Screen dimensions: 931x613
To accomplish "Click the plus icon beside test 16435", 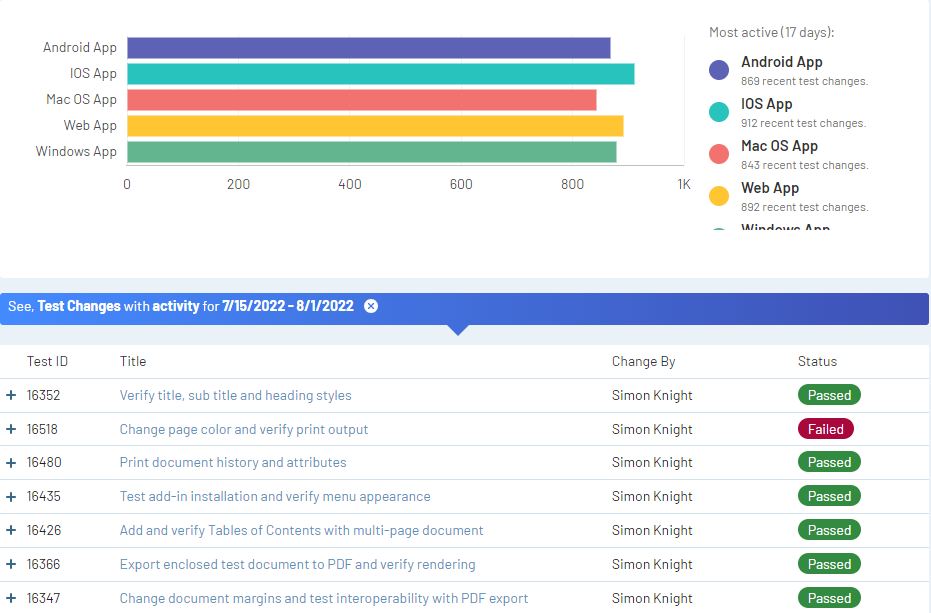I will coord(11,497).
